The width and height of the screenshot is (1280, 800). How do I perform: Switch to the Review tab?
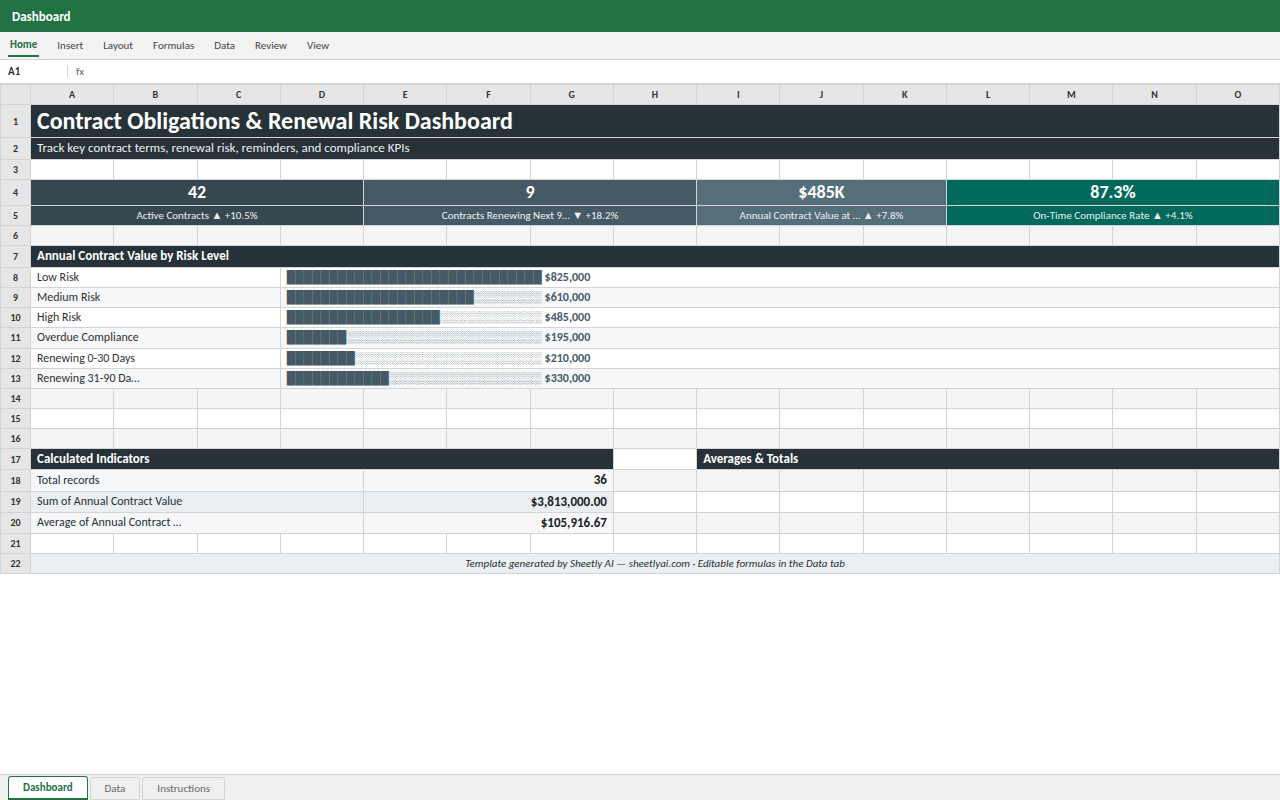270,45
